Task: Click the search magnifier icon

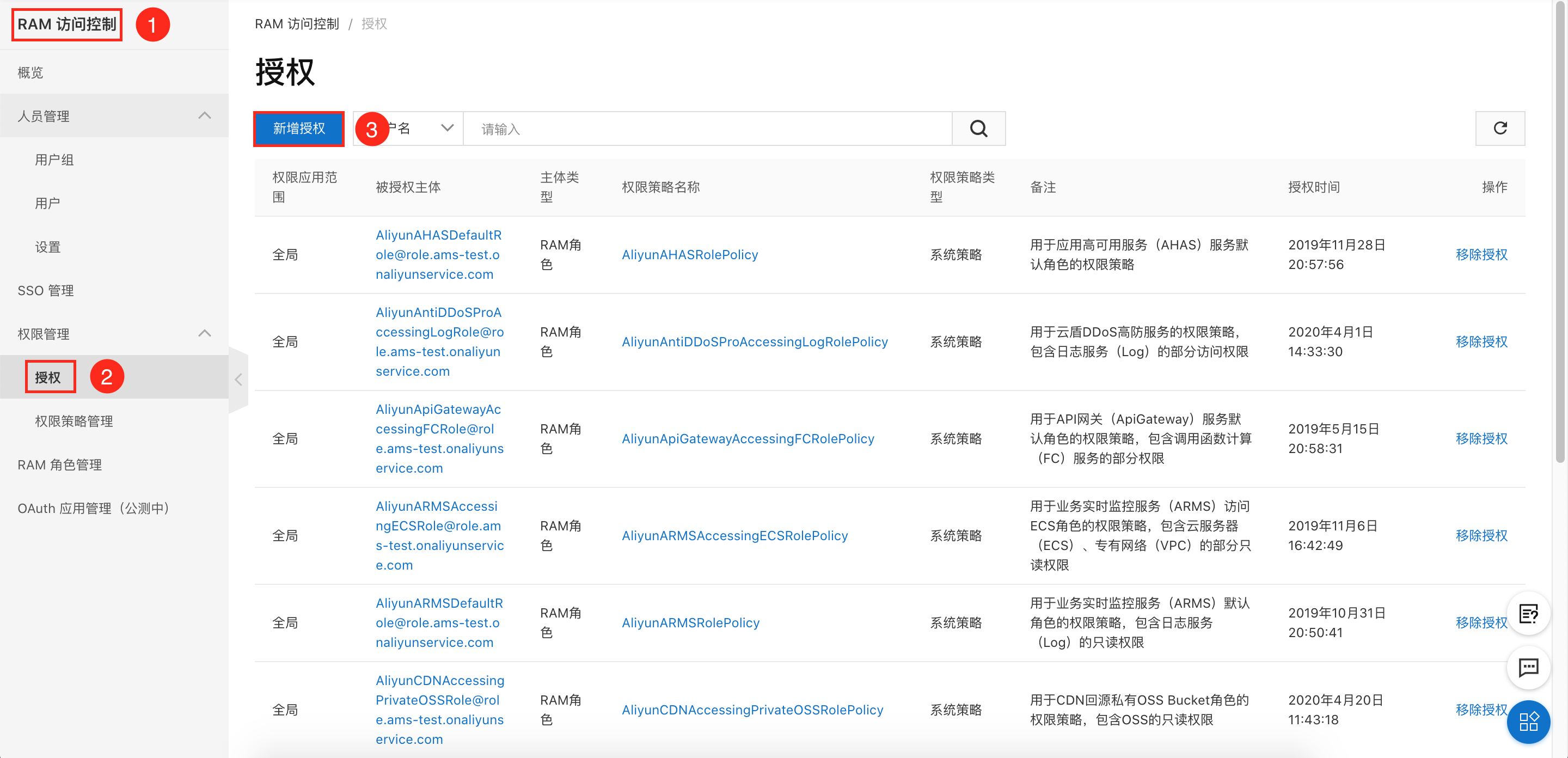Action: [978, 129]
